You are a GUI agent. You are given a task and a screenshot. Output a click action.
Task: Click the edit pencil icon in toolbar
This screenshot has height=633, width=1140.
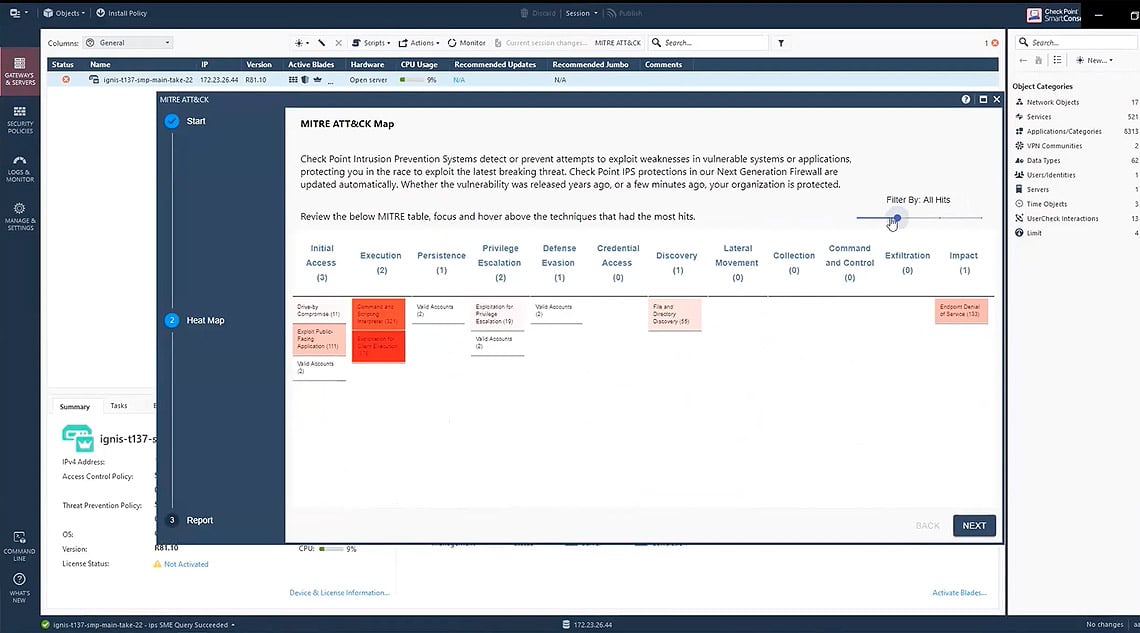coord(321,43)
